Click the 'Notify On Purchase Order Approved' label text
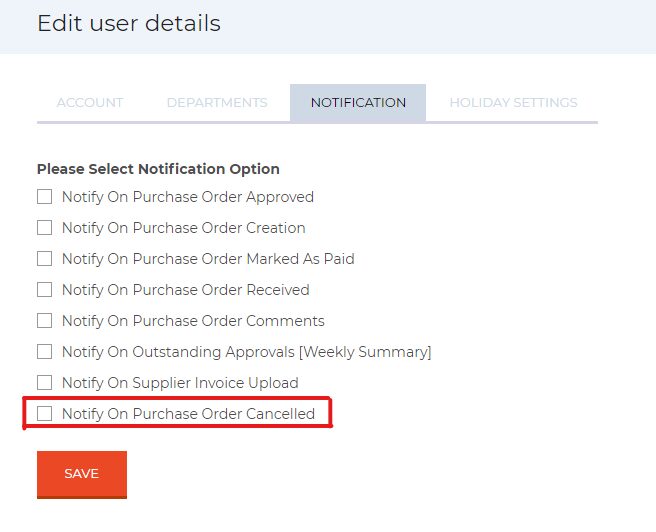Viewport: 656px width, 532px height. point(188,197)
